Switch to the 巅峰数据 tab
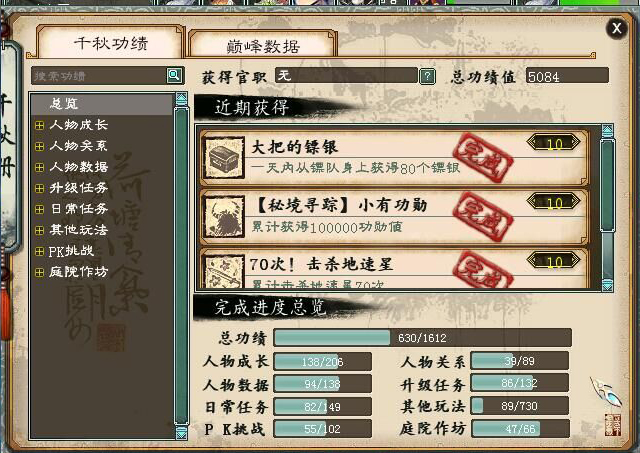This screenshot has width=640, height=453. coord(262,45)
